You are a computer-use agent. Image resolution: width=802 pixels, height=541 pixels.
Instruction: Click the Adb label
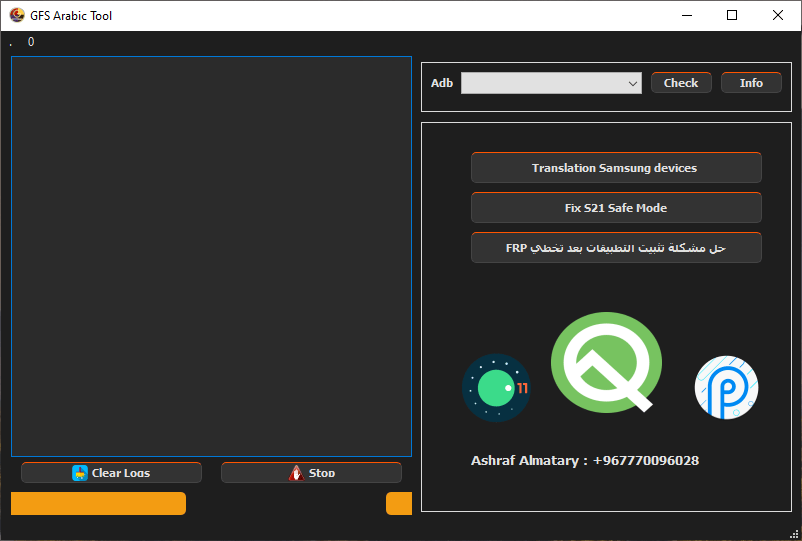(x=442, y=83)
